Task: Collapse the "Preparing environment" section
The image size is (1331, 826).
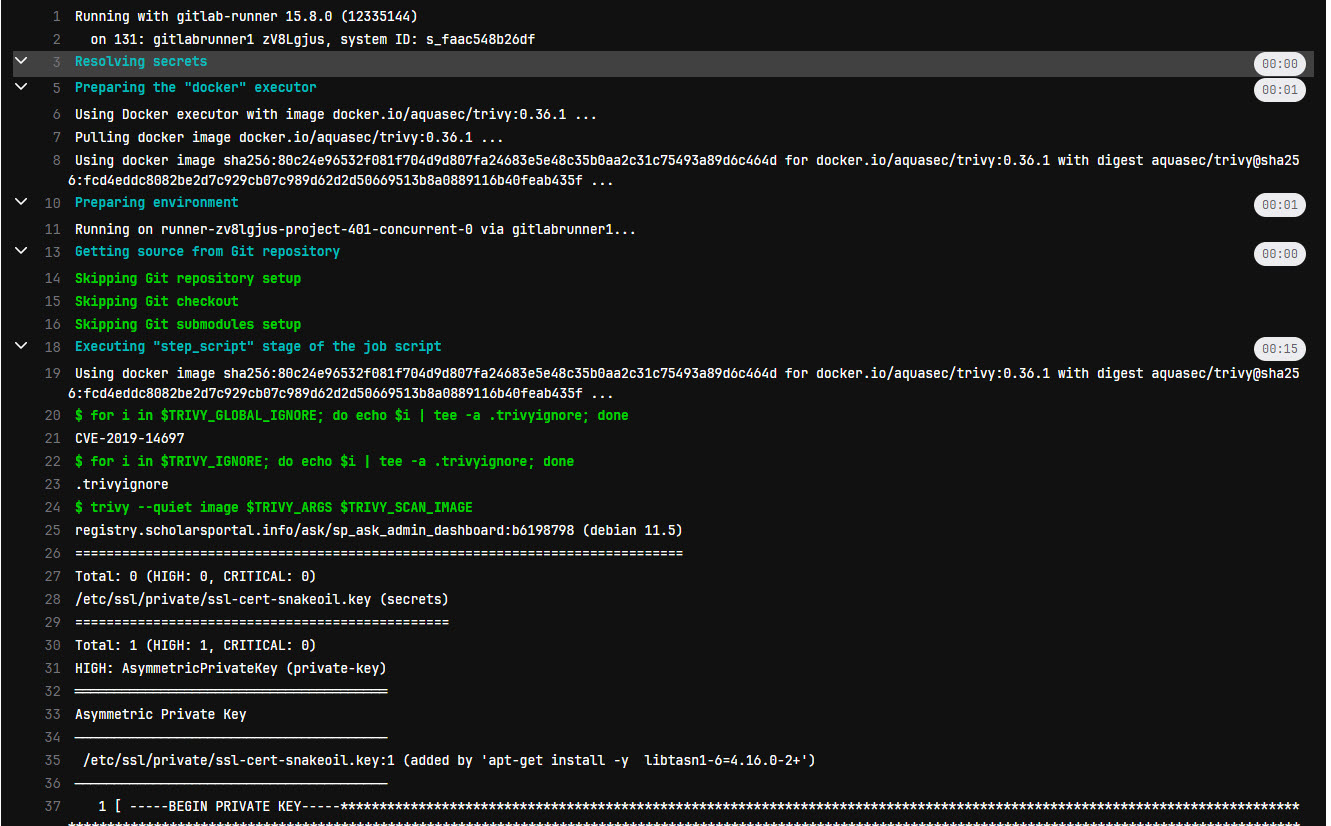Action: [x=20, y=201]
